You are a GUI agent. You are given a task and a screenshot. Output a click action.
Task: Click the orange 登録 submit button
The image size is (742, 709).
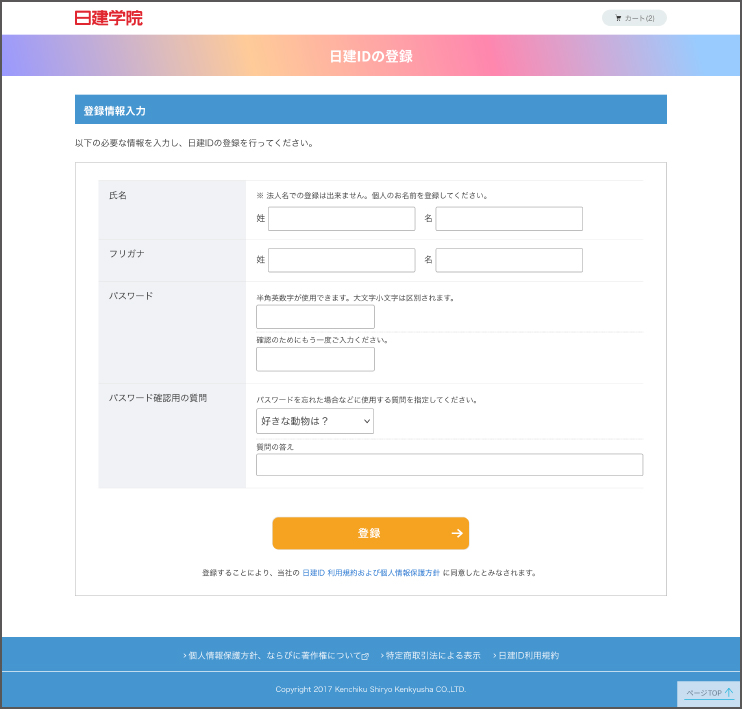[x=371, y=533]
